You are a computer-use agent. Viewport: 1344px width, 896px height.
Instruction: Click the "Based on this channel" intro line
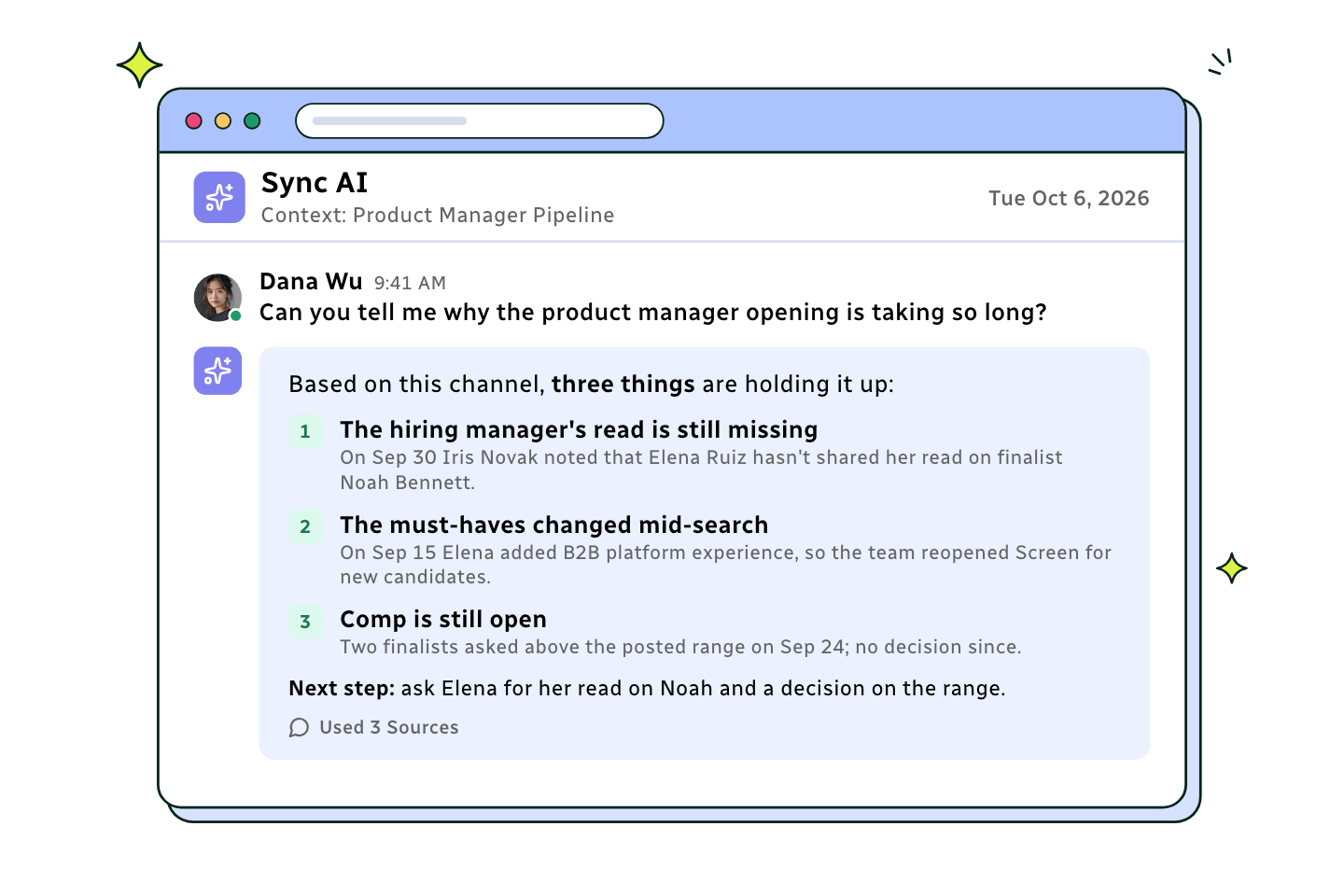[591, 384]
